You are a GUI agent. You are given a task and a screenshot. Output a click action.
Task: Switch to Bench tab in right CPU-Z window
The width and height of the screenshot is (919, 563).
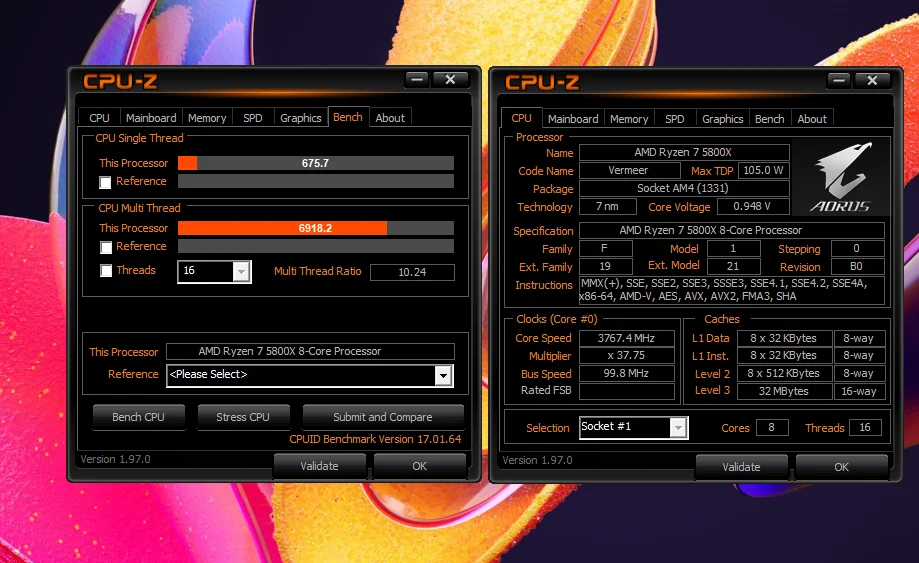click(770, 119)
